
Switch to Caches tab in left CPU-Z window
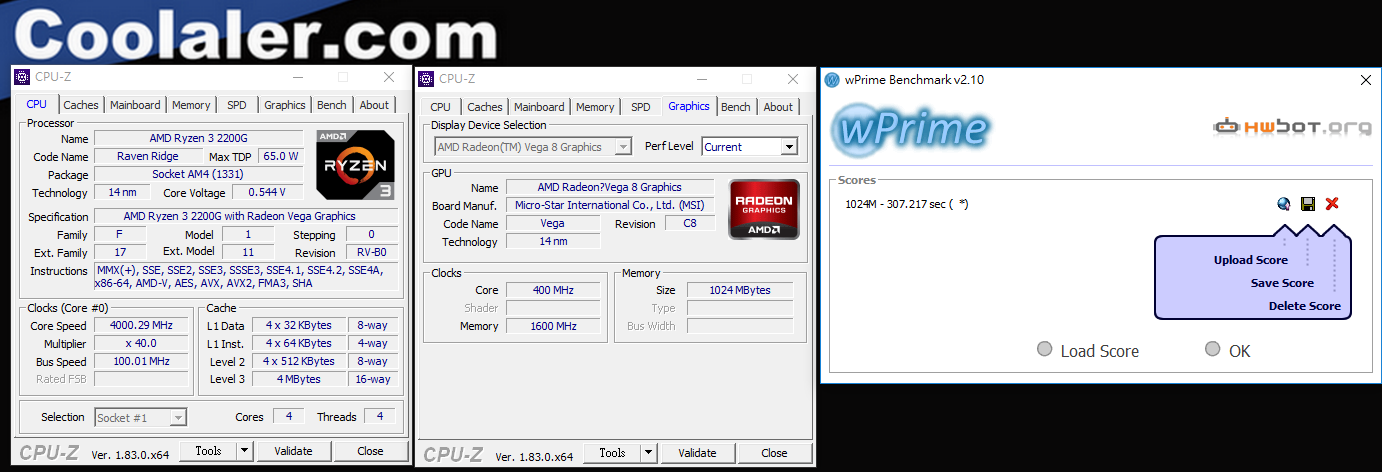coord(81,105)
